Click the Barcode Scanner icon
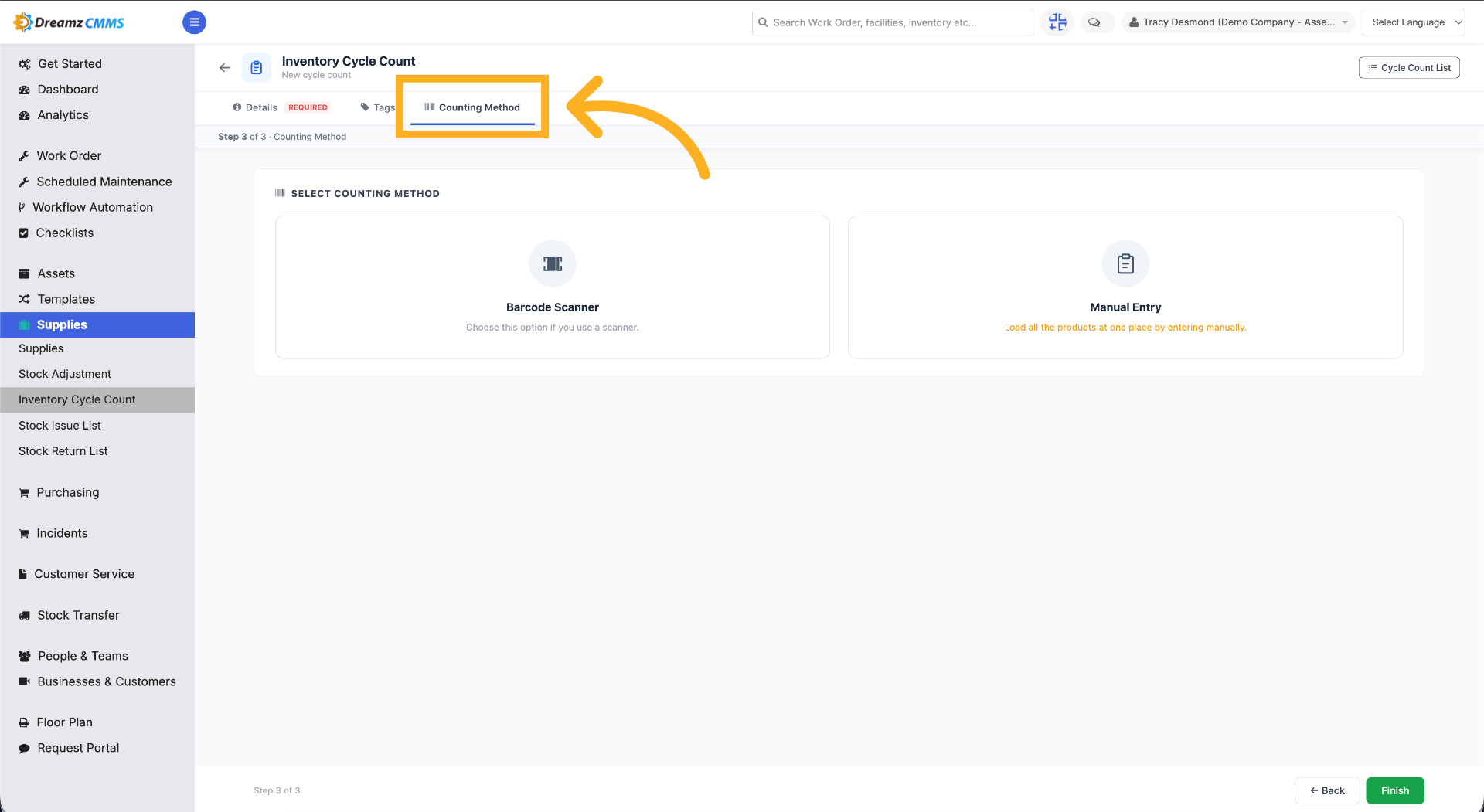Viewport: 1484px width, 812px height. 553,264
